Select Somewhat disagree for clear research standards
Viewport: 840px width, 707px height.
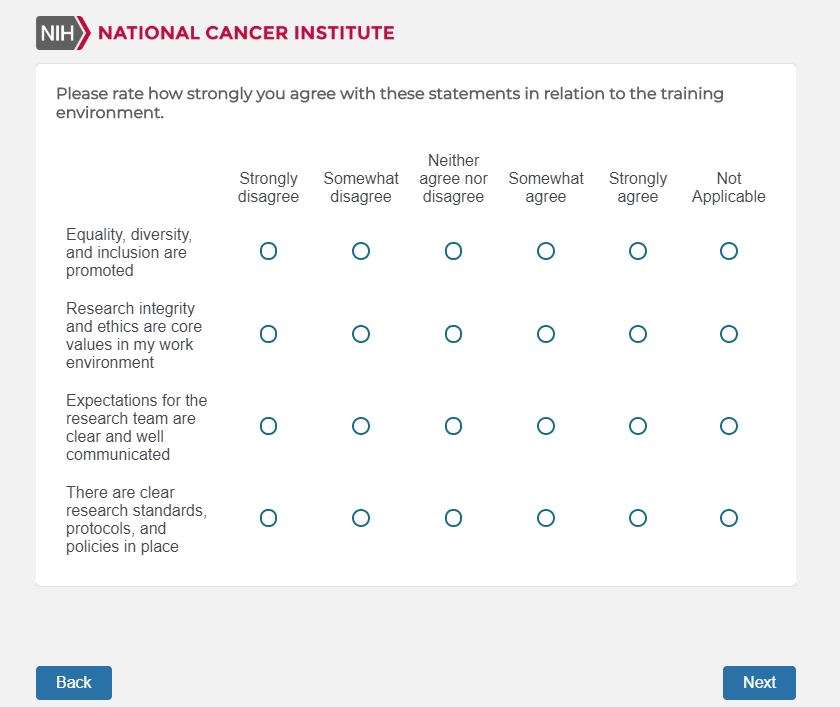361,518
